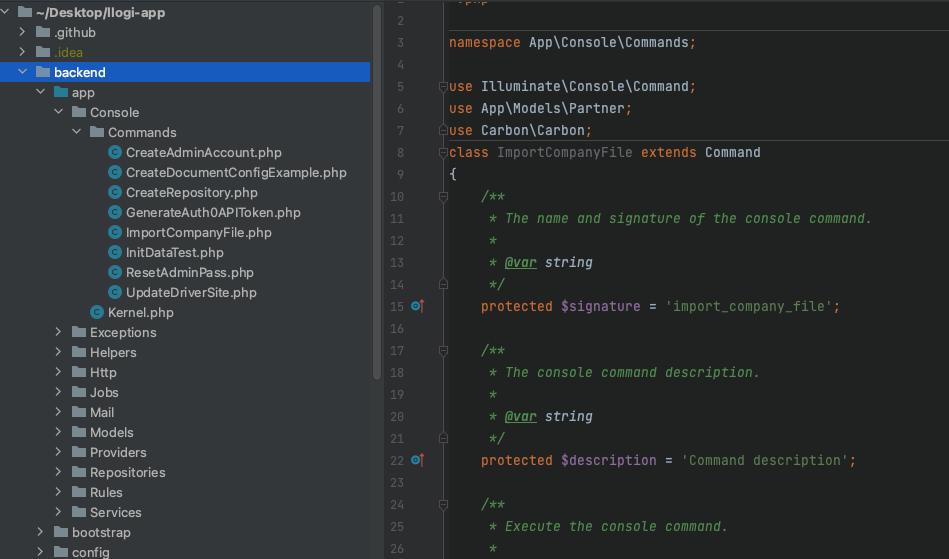Screen dimensions: 949x559
Task: Expand the Http folder
Action: 58,371
